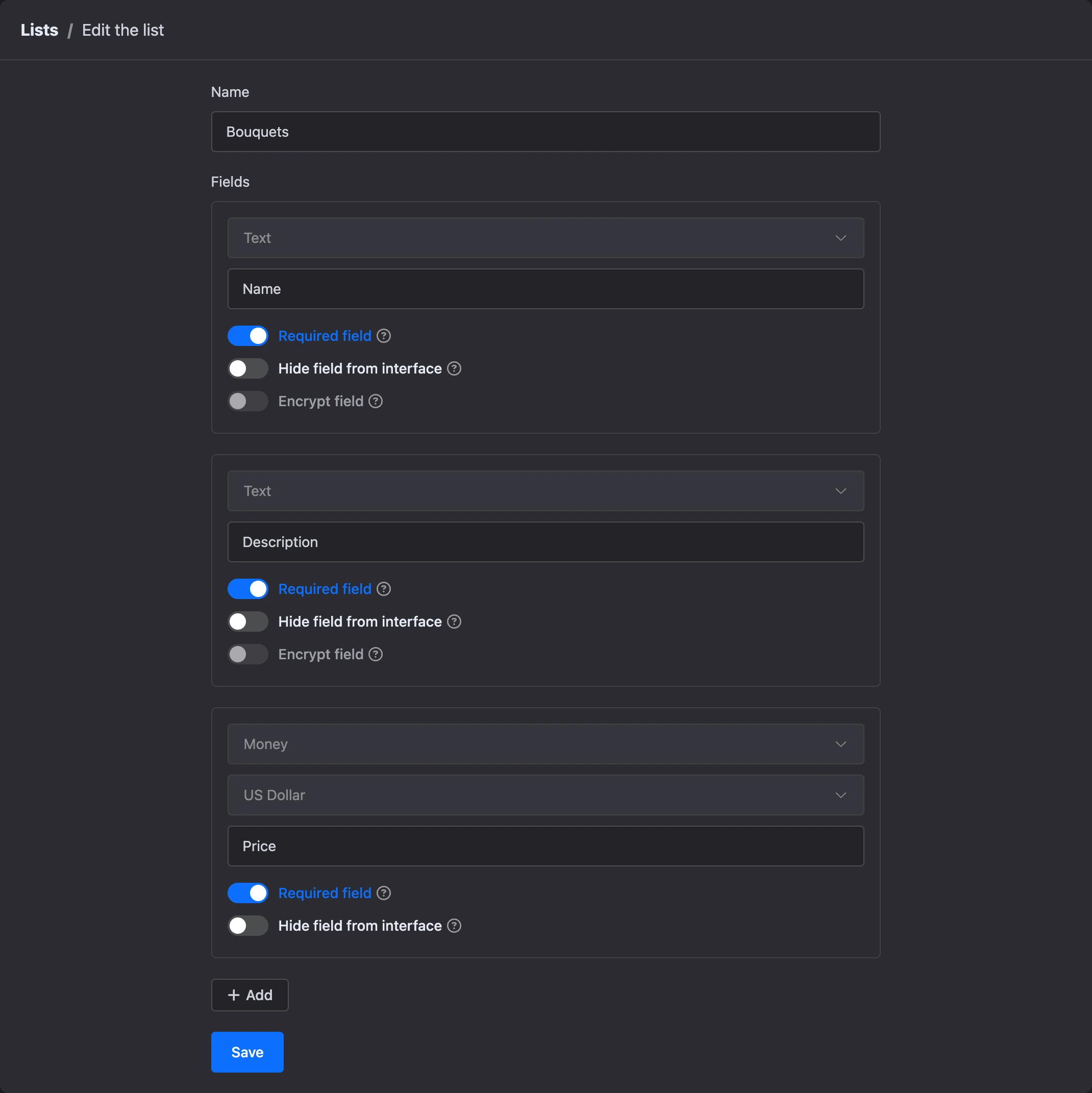Click help icon beside Description's Encrypt field
1092x1093 pixels.
tap(376, 655)
